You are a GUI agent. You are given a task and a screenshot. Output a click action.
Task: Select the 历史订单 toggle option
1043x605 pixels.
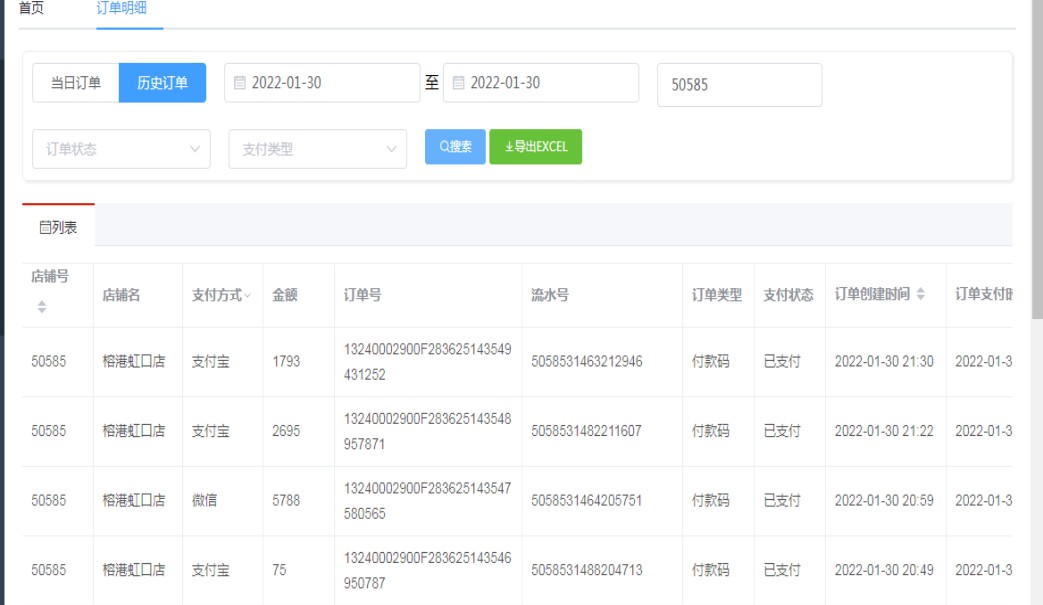[162, 83]
